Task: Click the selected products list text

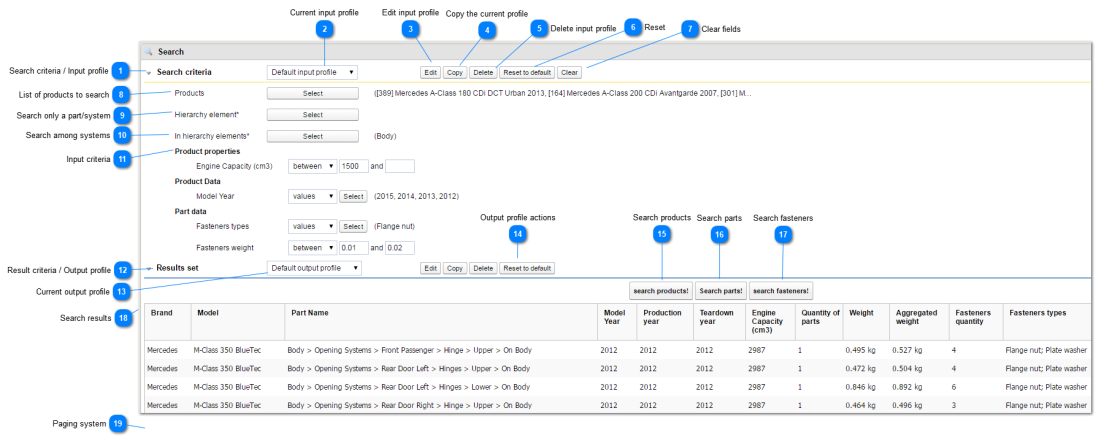Action: click(563, 93)
